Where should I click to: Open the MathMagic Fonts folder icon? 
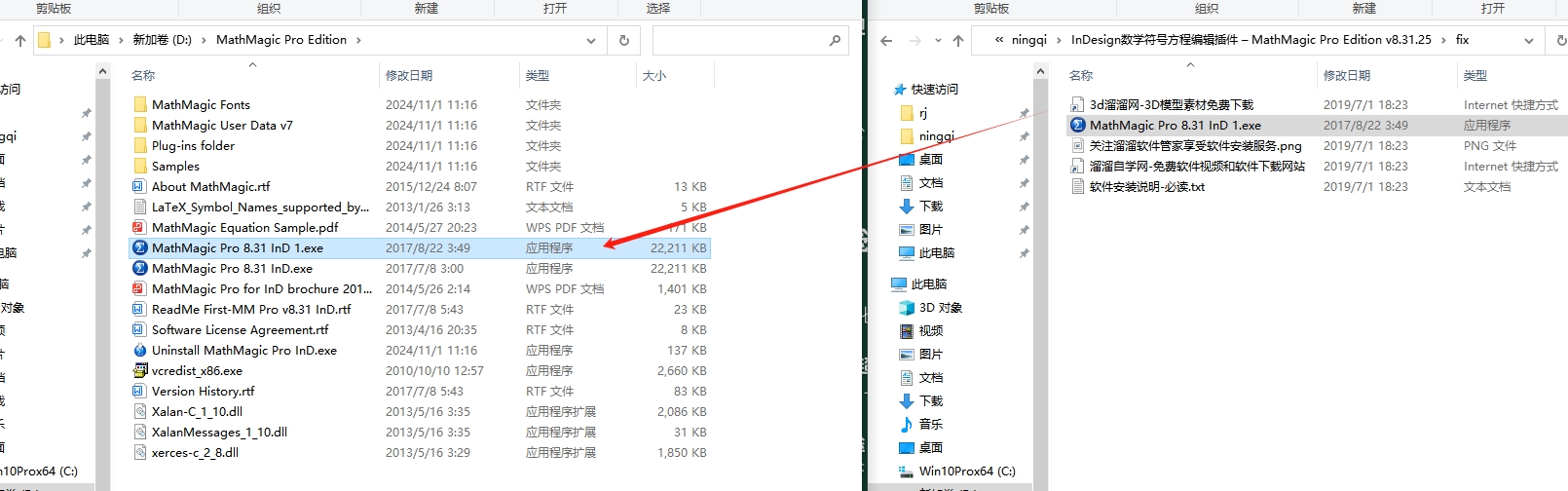(x=140, y=105)
